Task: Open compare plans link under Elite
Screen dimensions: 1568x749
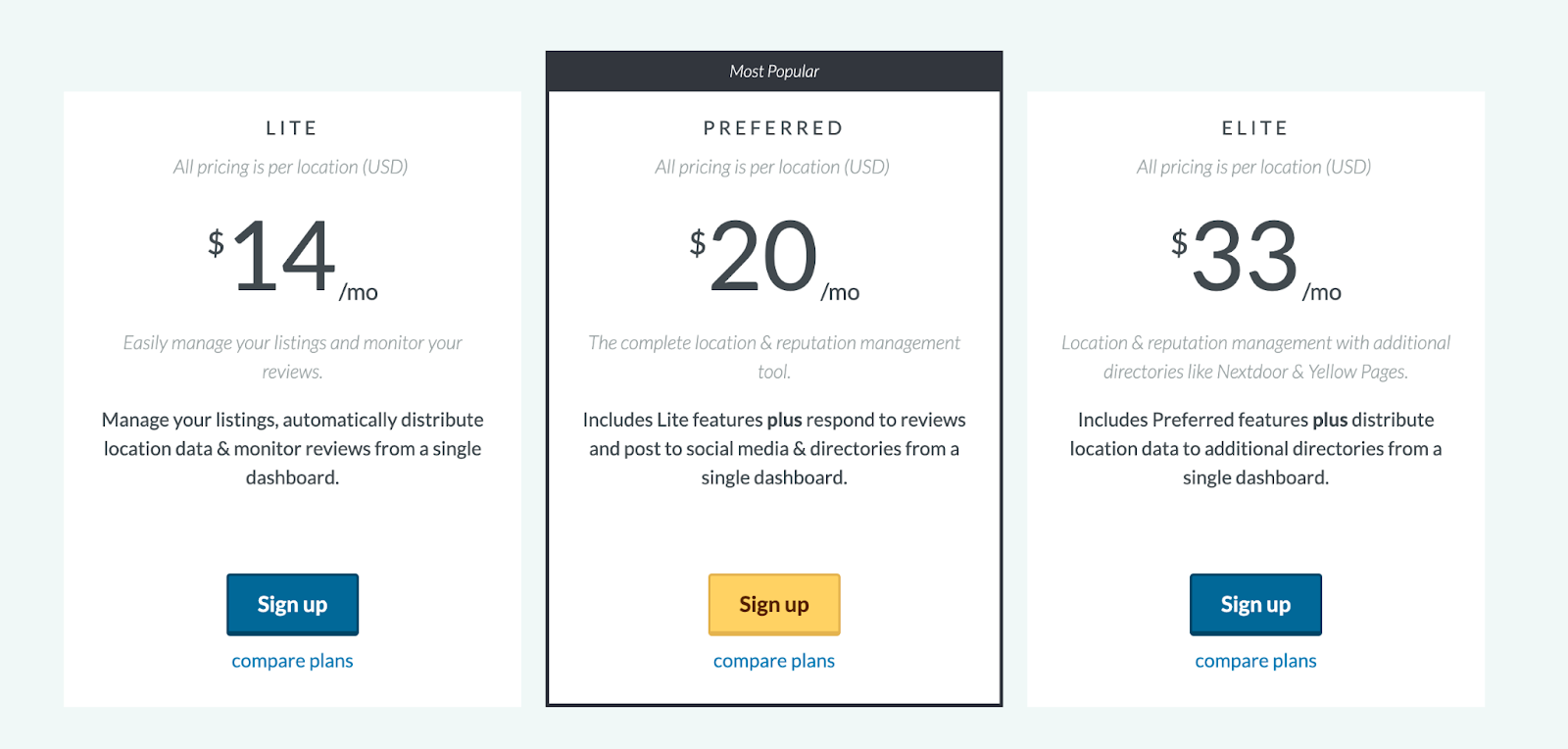Action: coord(1255,661)
